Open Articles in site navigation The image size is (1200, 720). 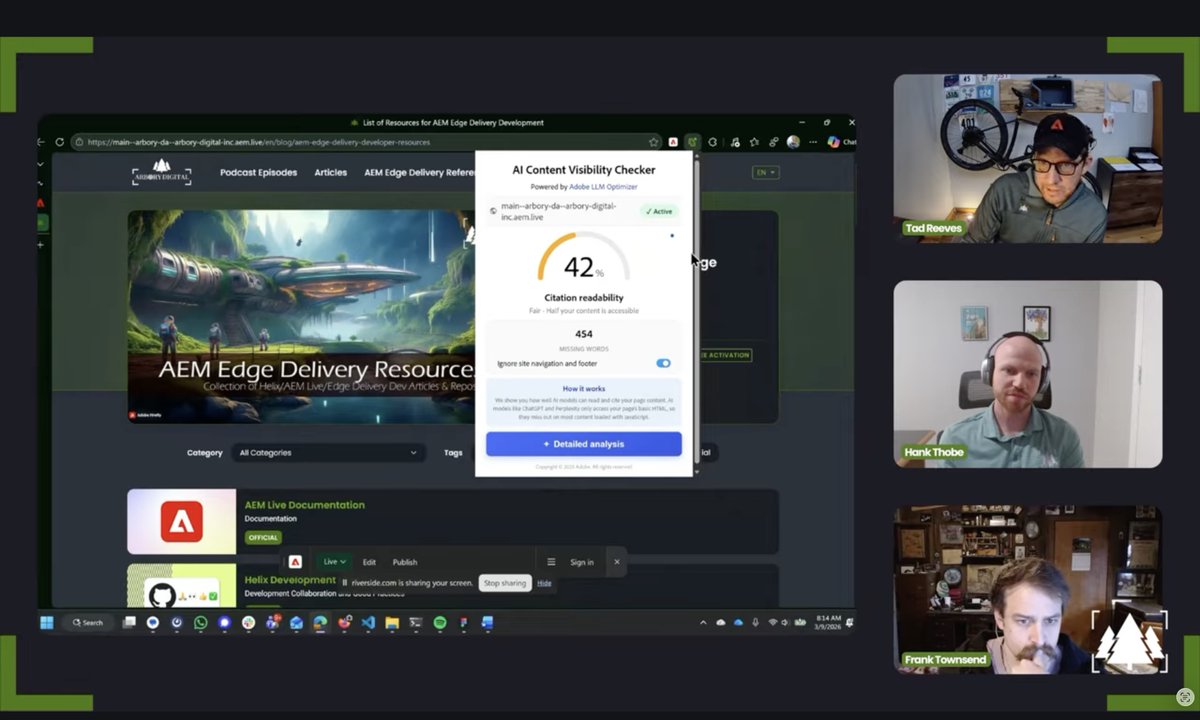(x=330, y=172)
